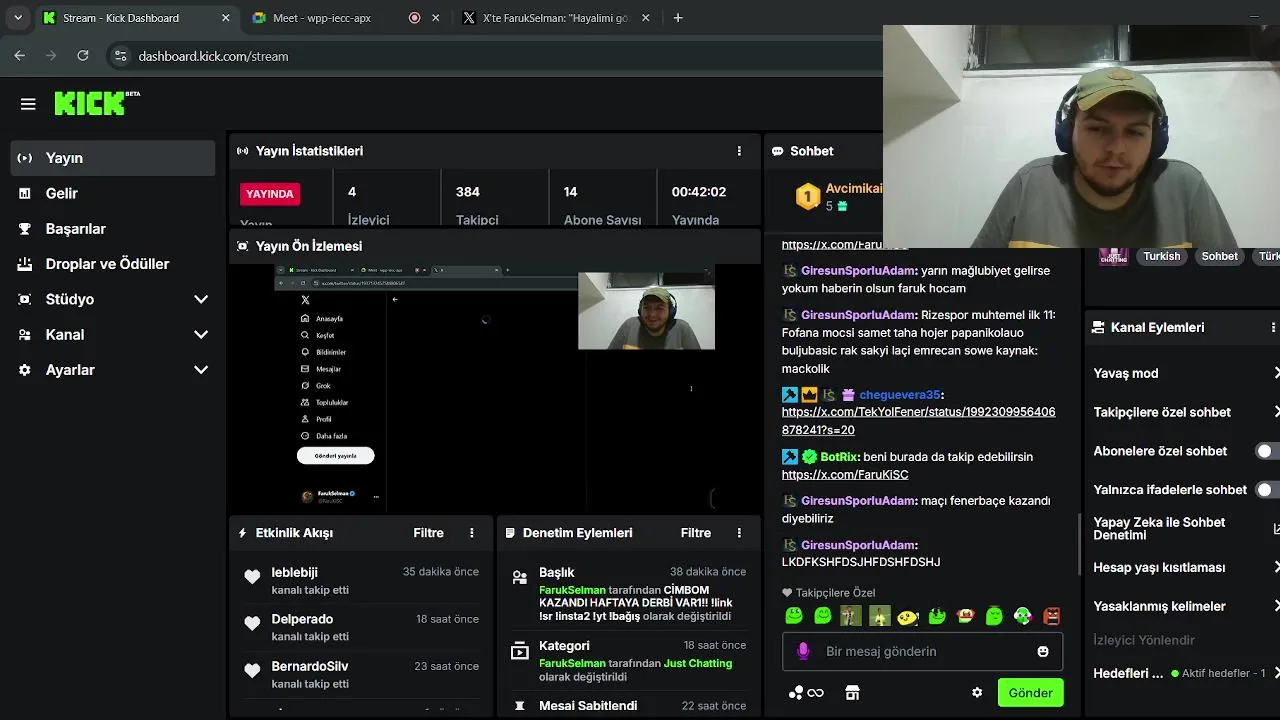
Task: Click username cheguevera35 in chat
Action: 900,395
